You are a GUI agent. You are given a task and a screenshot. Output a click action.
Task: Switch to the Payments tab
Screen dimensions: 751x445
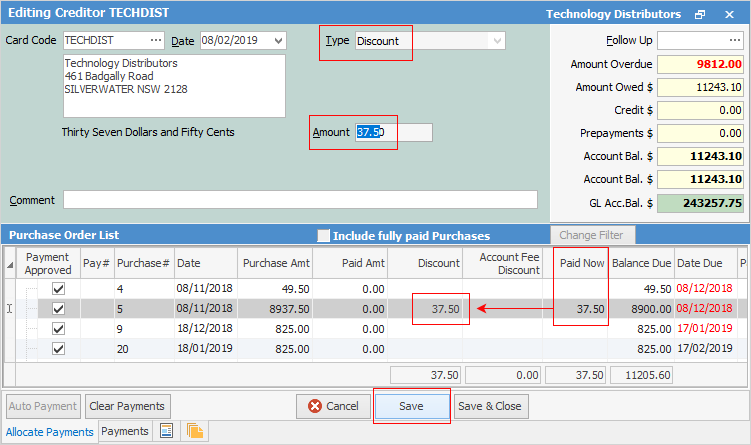(125, 431)
